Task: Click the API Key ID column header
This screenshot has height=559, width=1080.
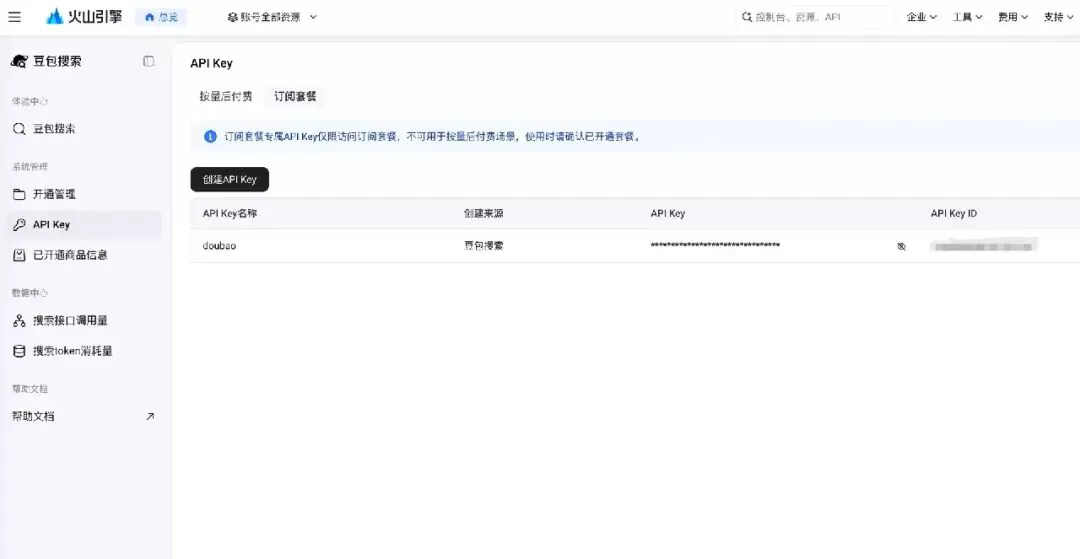Action: (x=954, y=213)
